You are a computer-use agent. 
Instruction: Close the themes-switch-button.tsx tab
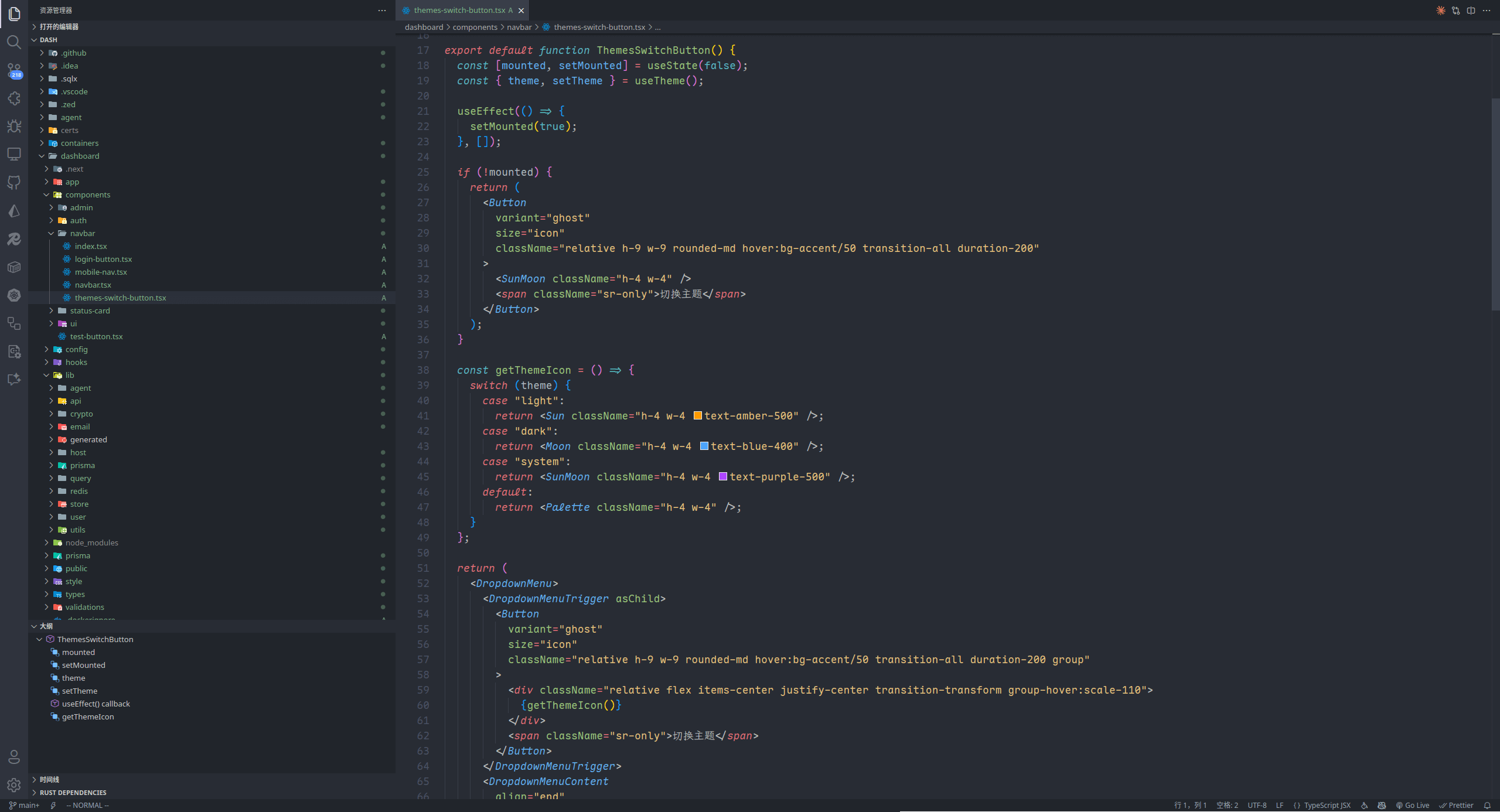[521, 11]
